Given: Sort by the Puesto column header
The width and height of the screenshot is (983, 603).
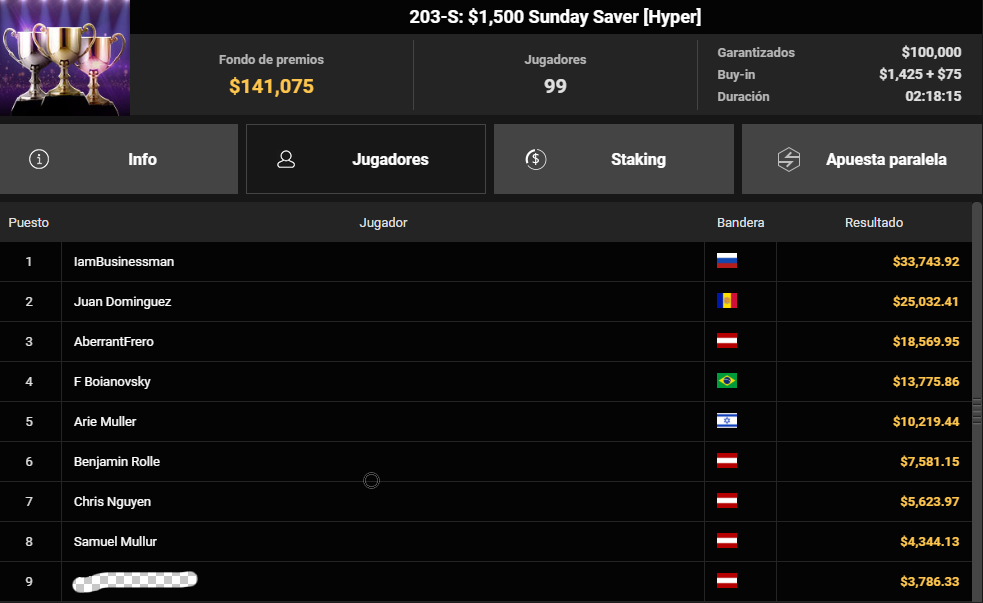Looking at the screenshot, I should [x=29, y=222].
